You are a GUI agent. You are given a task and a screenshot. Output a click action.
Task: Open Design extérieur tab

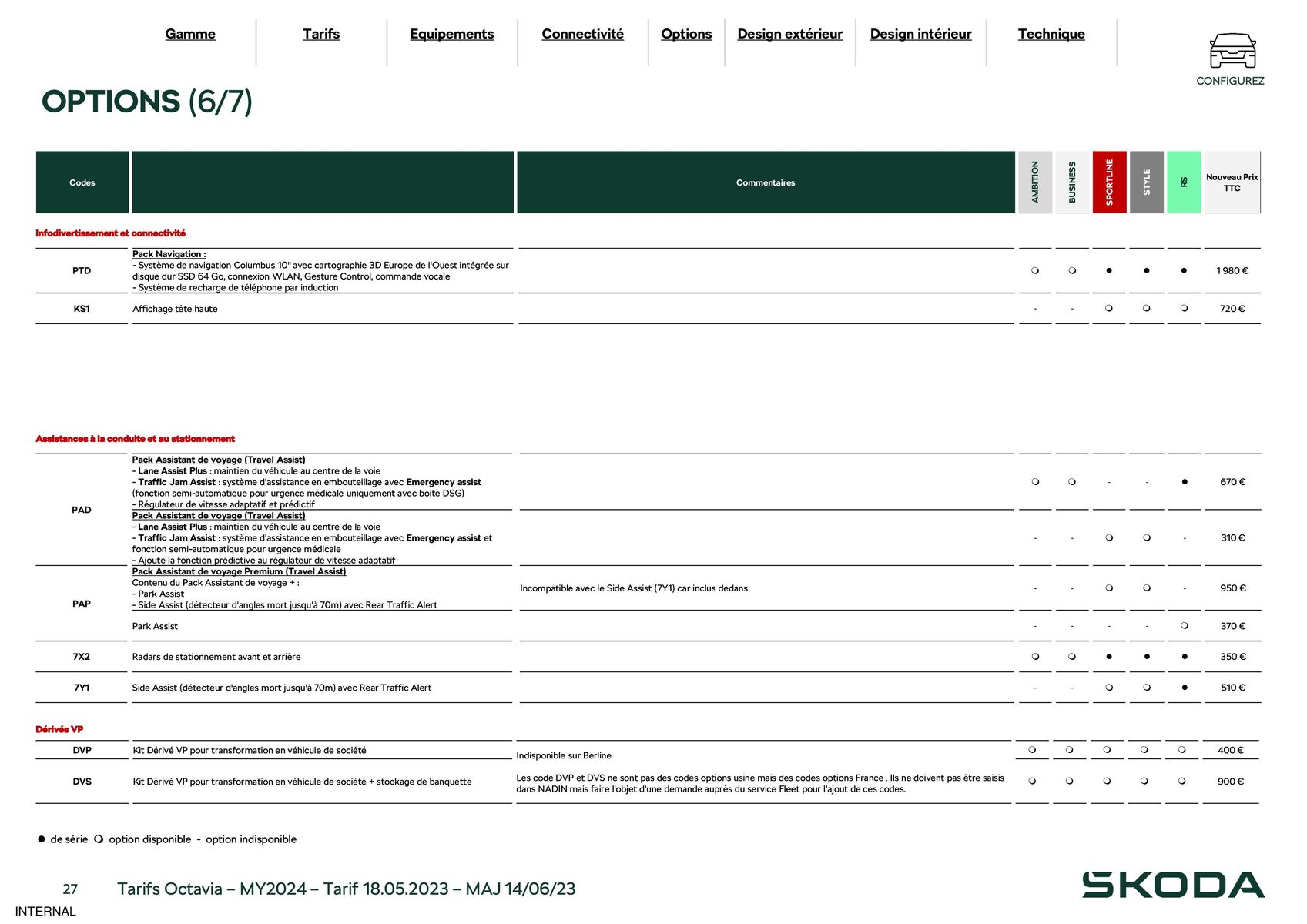[x=790, y=34]
